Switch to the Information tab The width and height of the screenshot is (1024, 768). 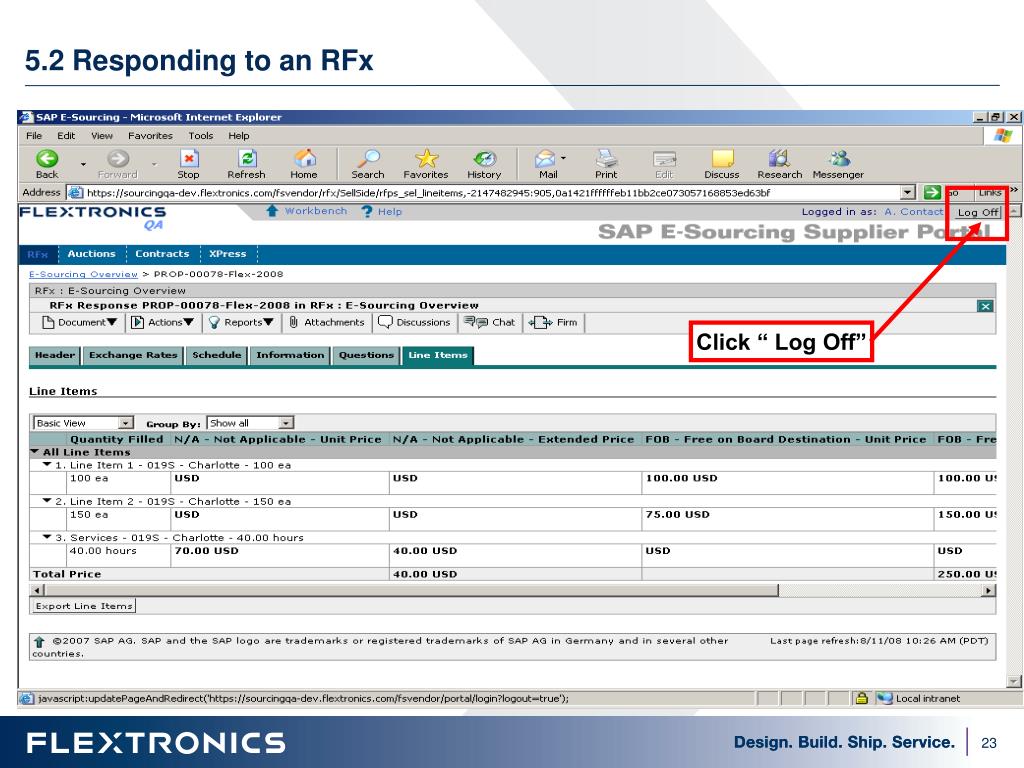290,355
